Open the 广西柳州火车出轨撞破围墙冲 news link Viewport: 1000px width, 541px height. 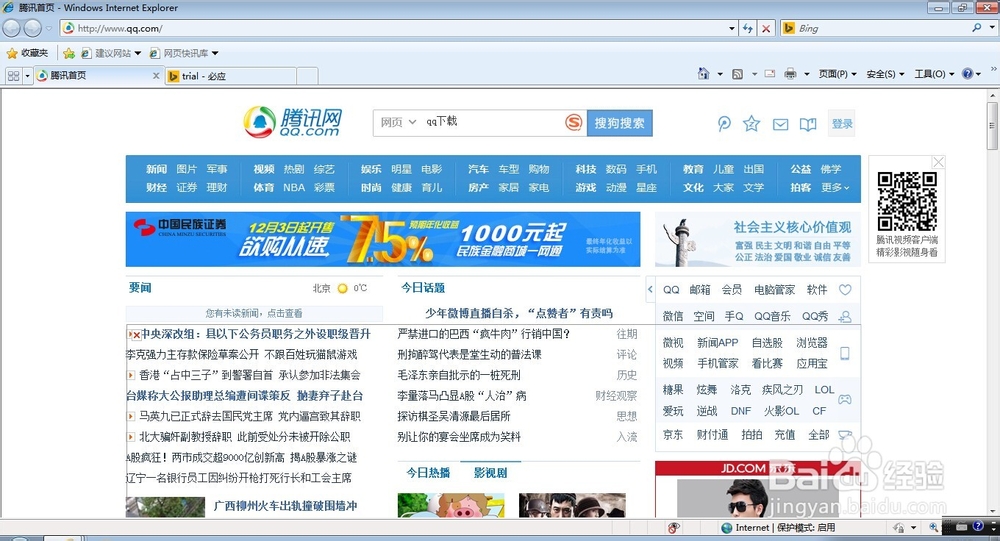point(285,506)
